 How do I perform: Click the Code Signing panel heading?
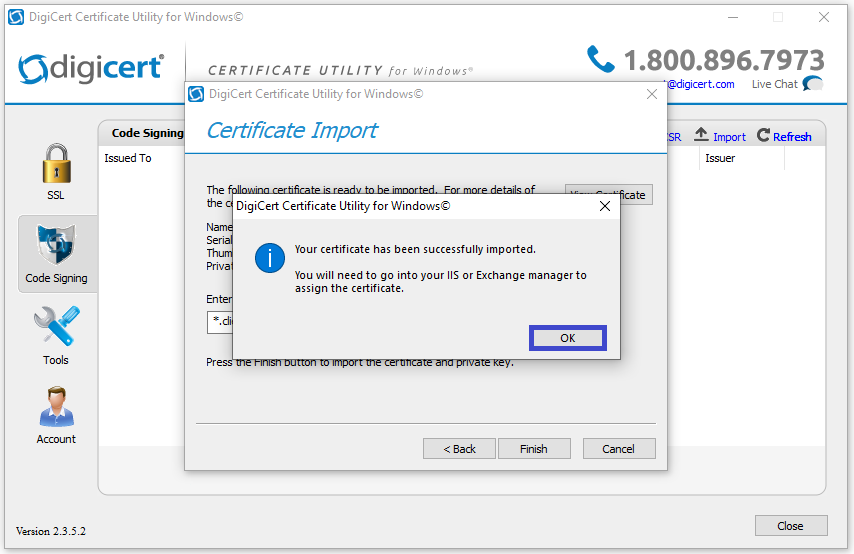click(148, 133)
